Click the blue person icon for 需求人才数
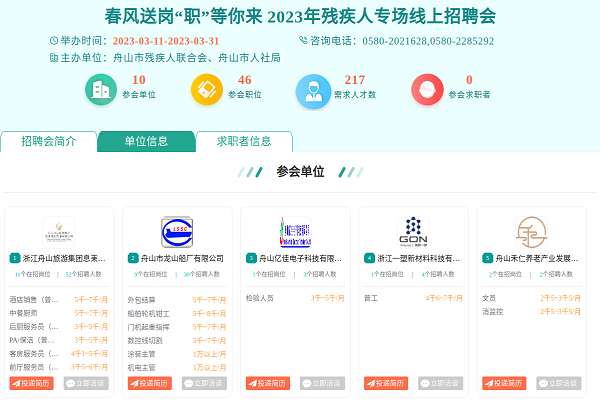Screen dimensions: 600x405 coord(313,91)
